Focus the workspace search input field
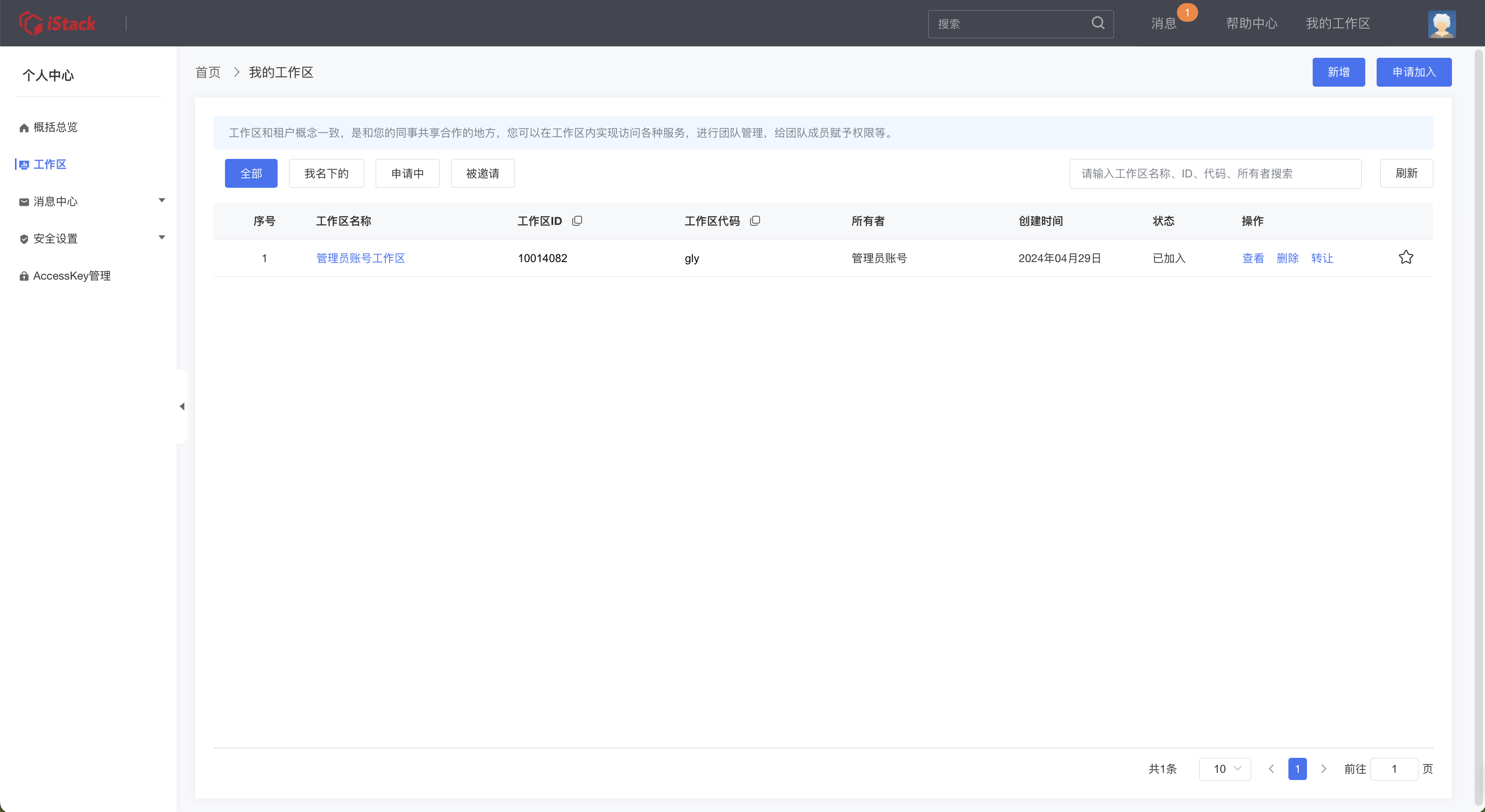The image size is (1485, 812). coord(1215,173)
